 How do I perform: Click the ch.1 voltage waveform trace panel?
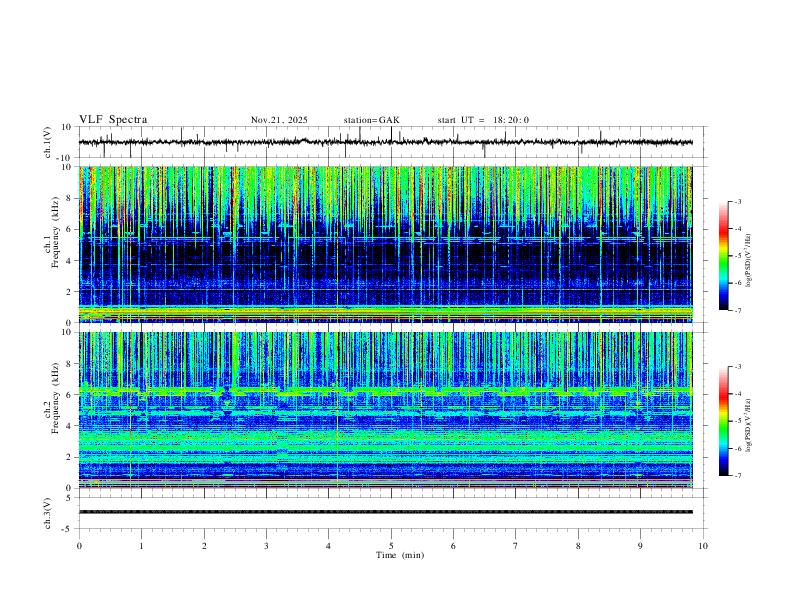pos(393,142)
